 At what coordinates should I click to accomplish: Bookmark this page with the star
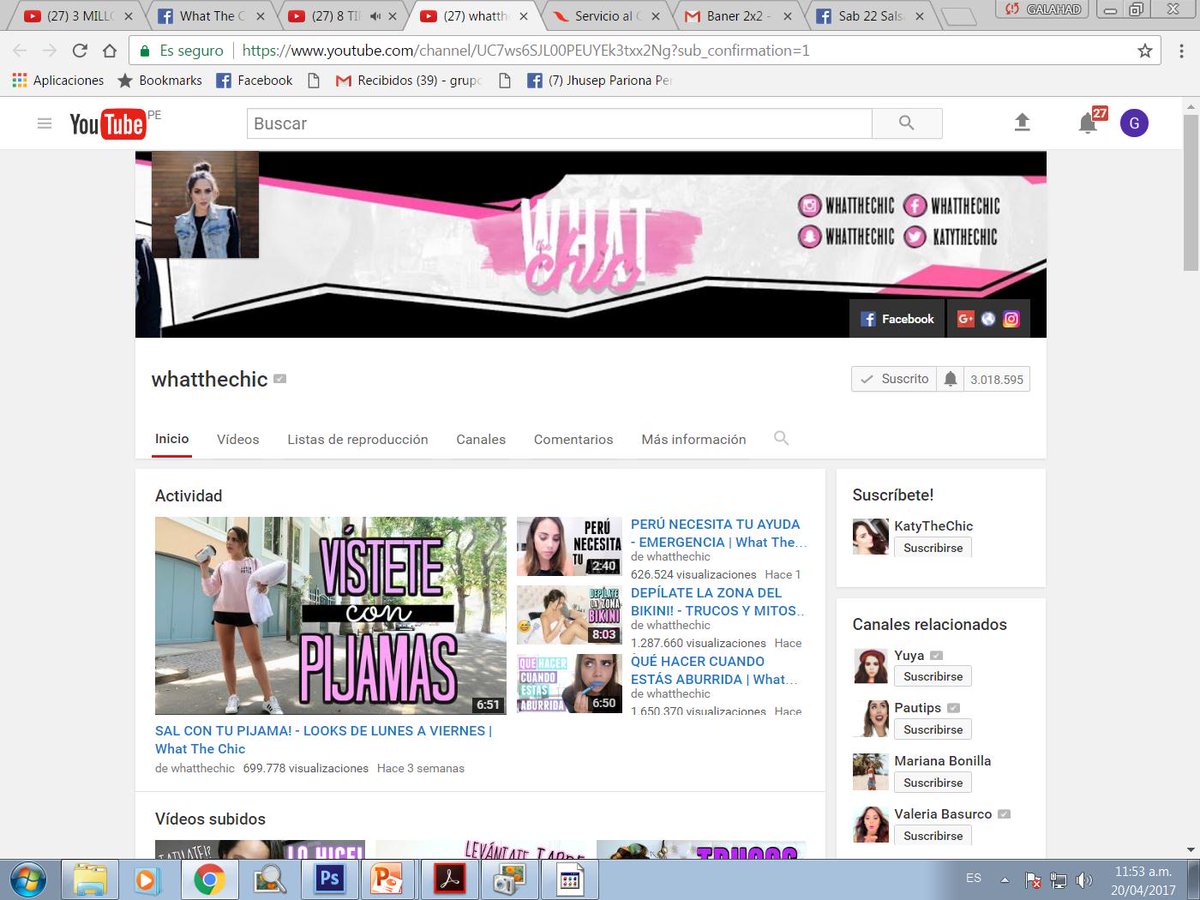[1145, 51]
